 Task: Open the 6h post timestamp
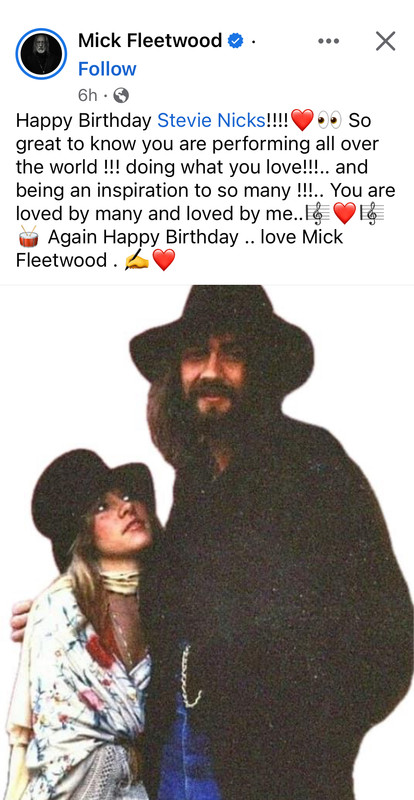(x=87, y=95)
